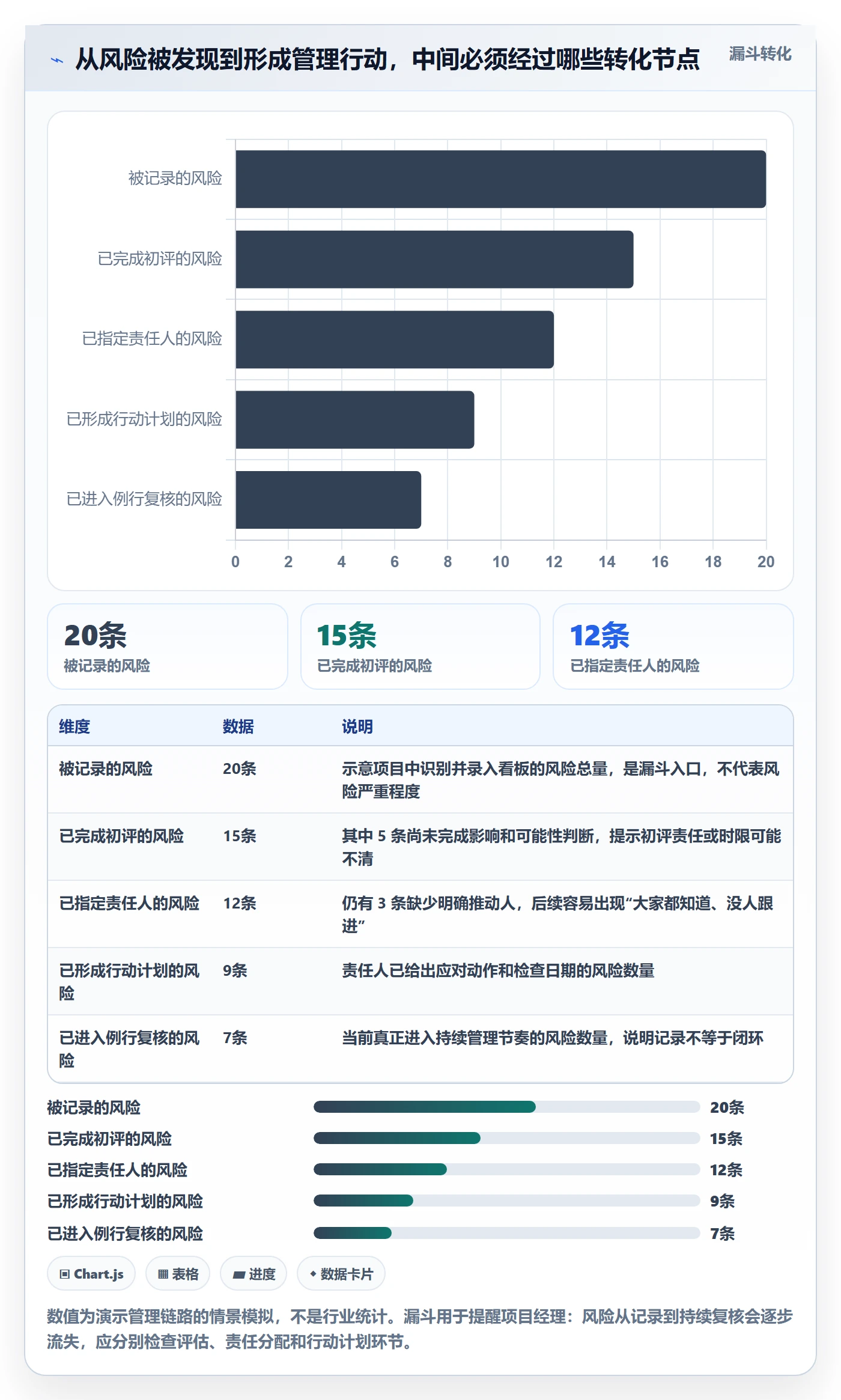
Task: Click the 被记录的风险 table row label
Action: (106, 768)
